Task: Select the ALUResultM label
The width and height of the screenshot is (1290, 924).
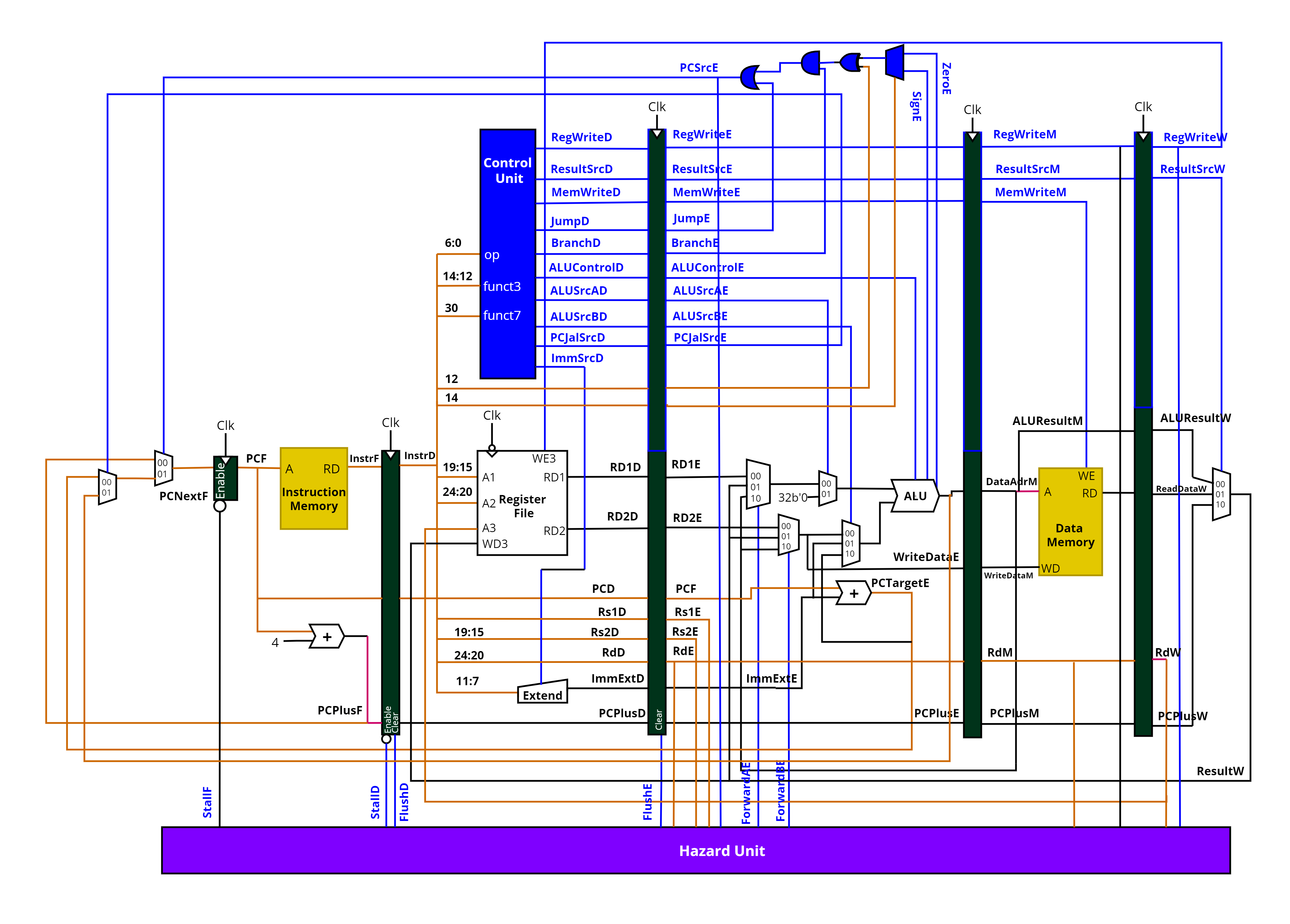Action: [x=1047, y=421]
